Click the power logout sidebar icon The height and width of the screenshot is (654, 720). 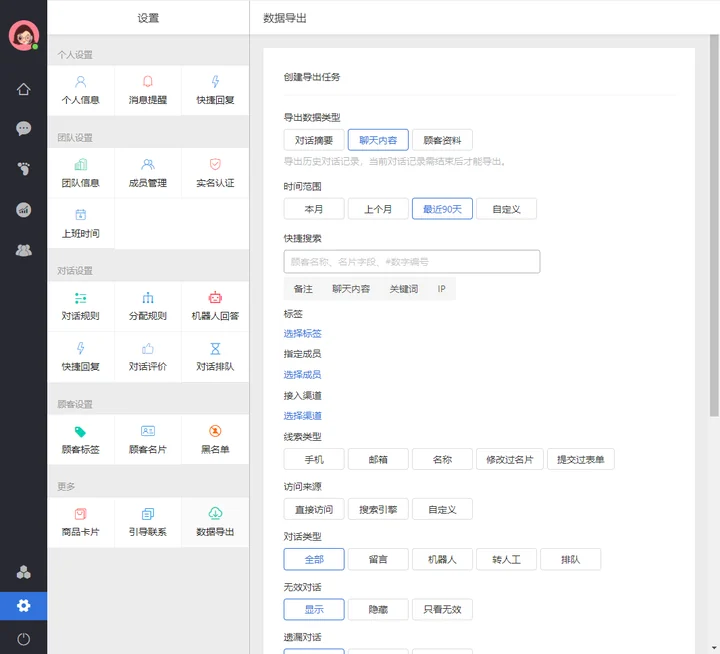23,639
